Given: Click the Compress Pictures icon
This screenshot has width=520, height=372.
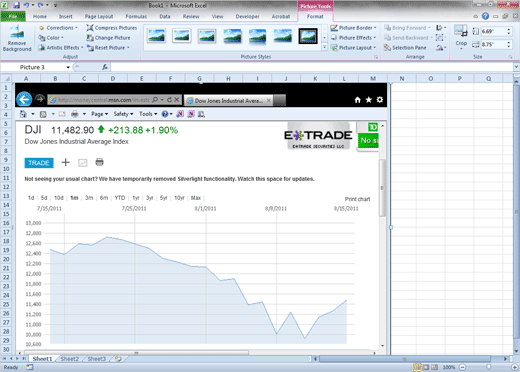Looking at the screenshot, I should [x=90, y=28].
